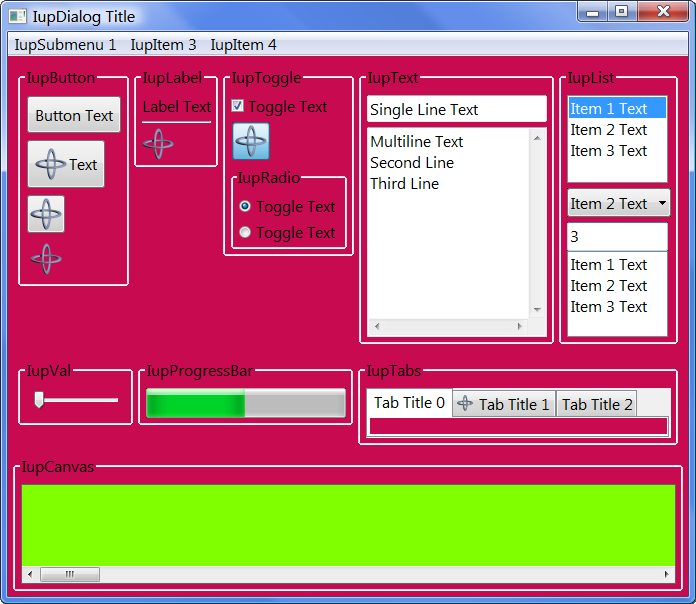This screenshot has width=696, height=604.
Task: Click the multiline text scroll up arrow
Action: pyautogui.click(x=538, y=138)
